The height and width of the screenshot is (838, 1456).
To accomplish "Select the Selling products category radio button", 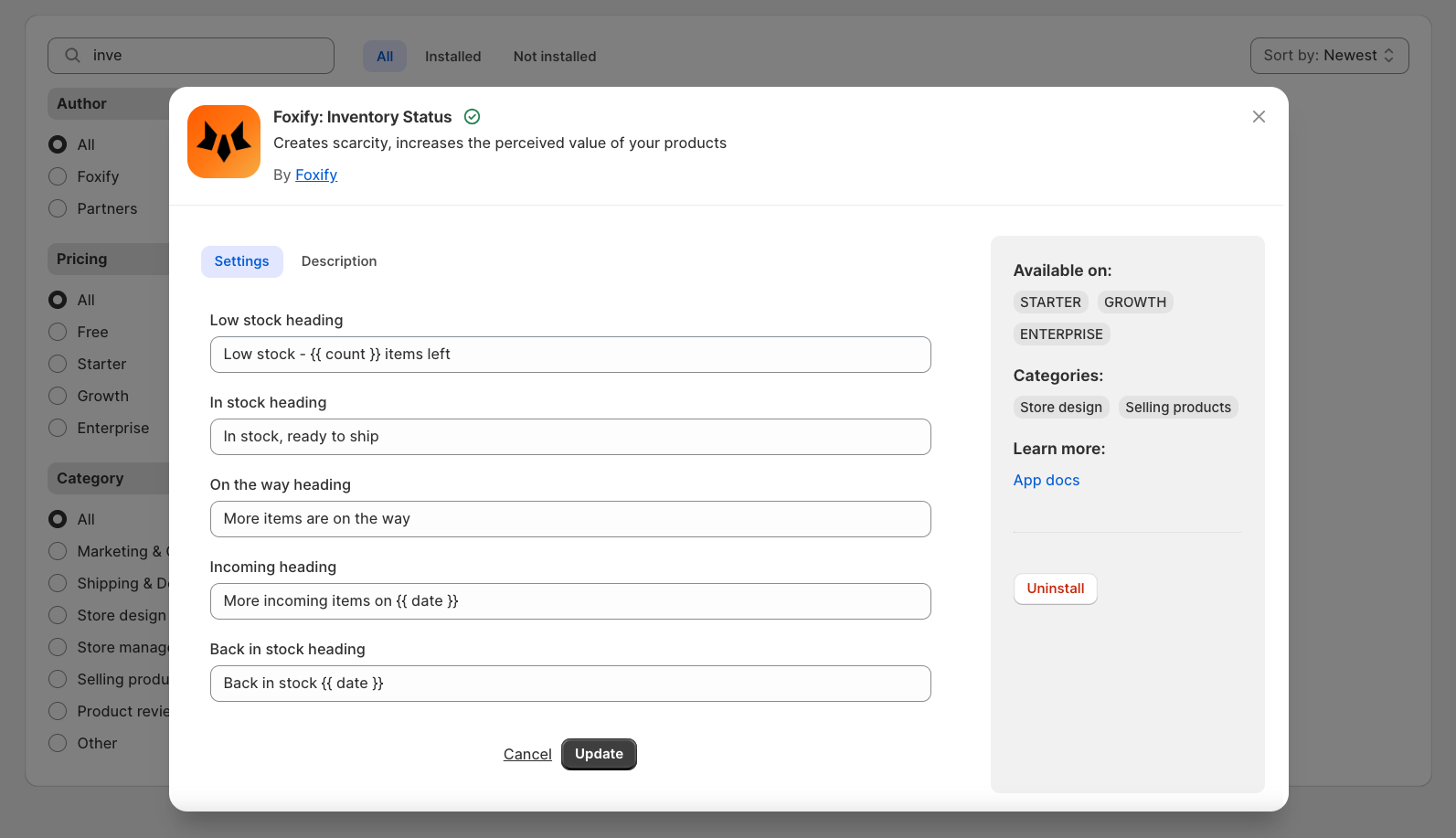I will [x=58, y=679].
